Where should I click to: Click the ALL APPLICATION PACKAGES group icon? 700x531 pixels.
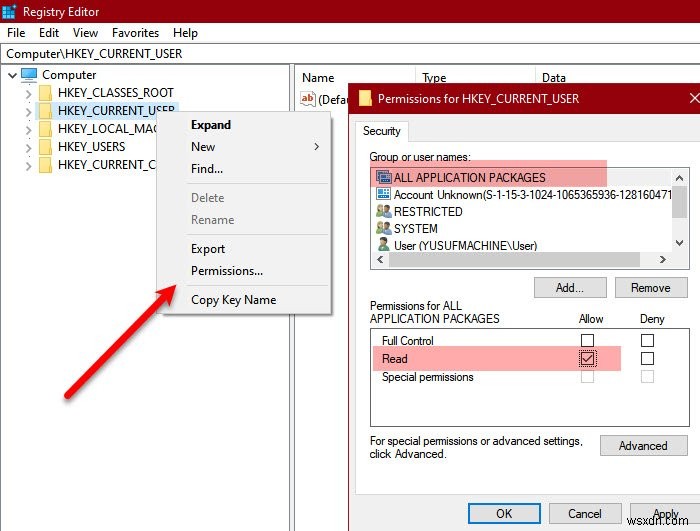pyautogui.click(x=383, y=177)
